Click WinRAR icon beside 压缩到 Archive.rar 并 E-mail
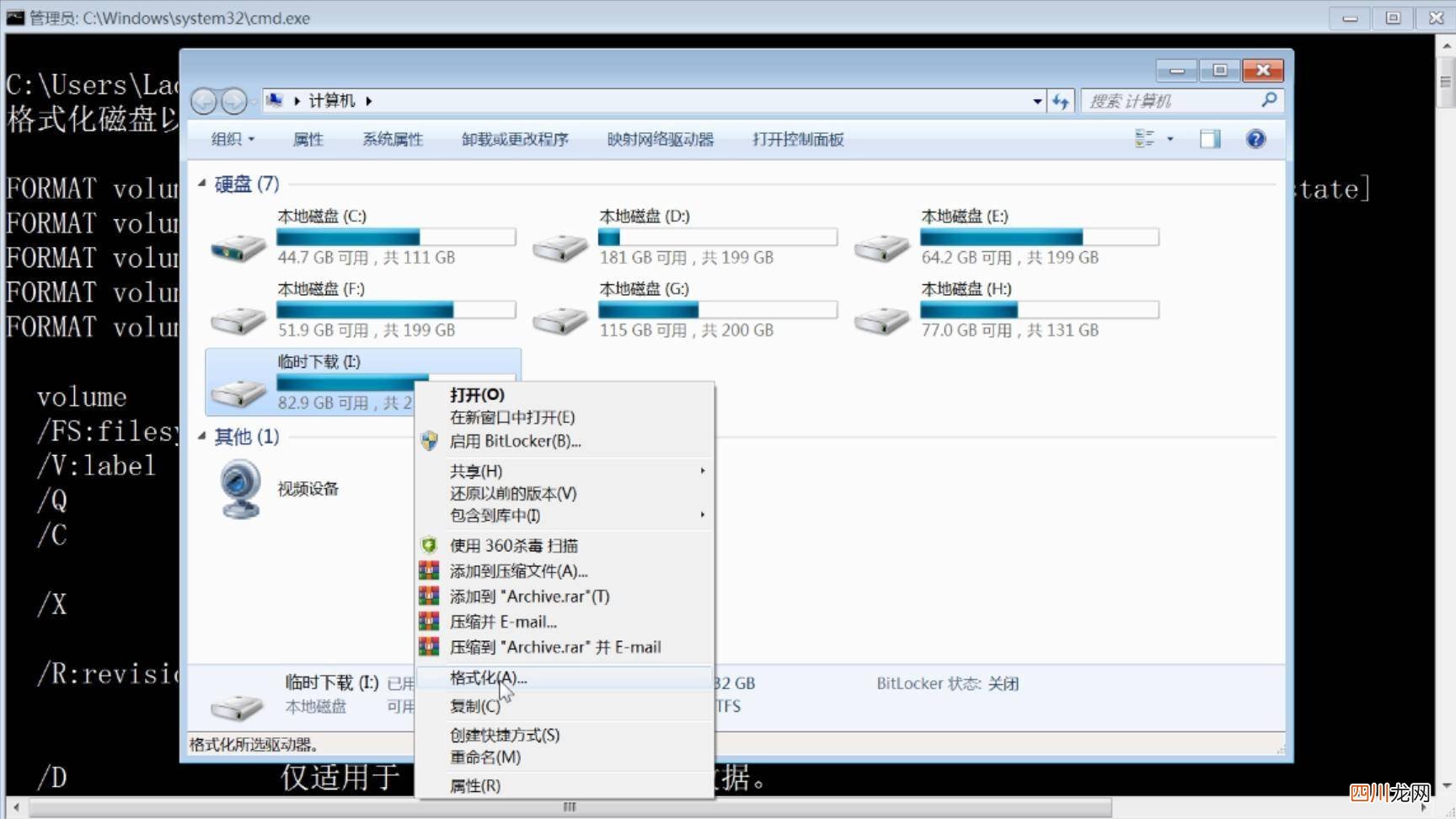The width and height of the screenshot is (1456, 819). point(429,646)
